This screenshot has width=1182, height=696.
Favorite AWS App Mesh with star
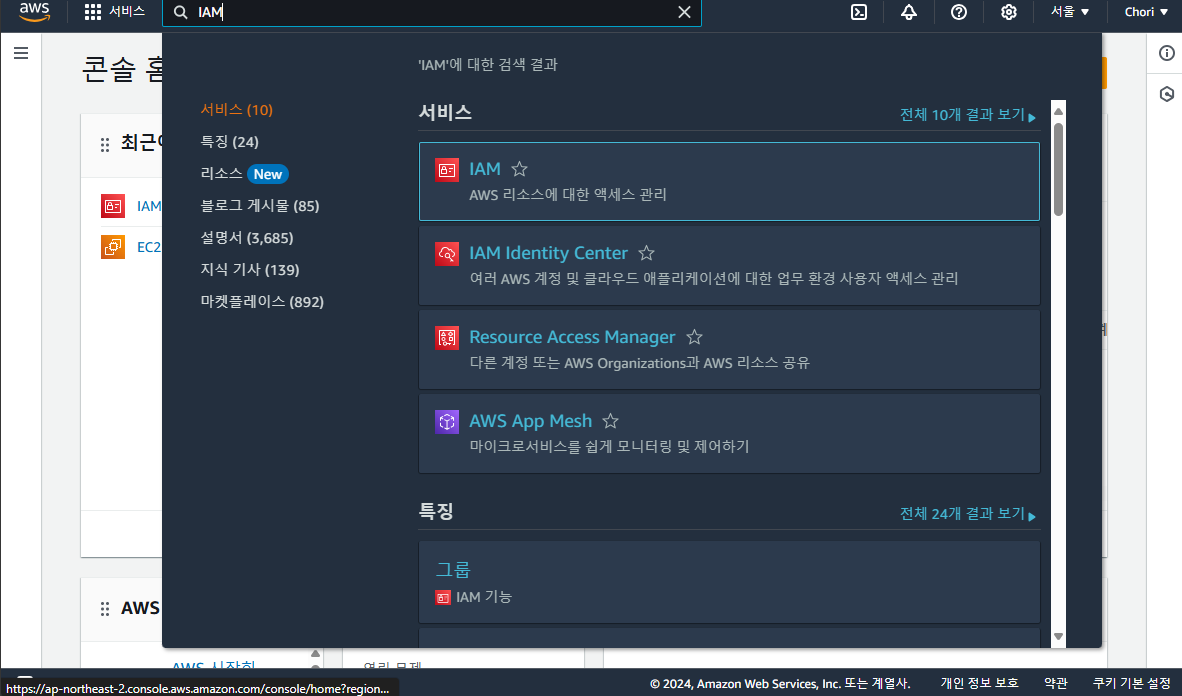point(611,421)
